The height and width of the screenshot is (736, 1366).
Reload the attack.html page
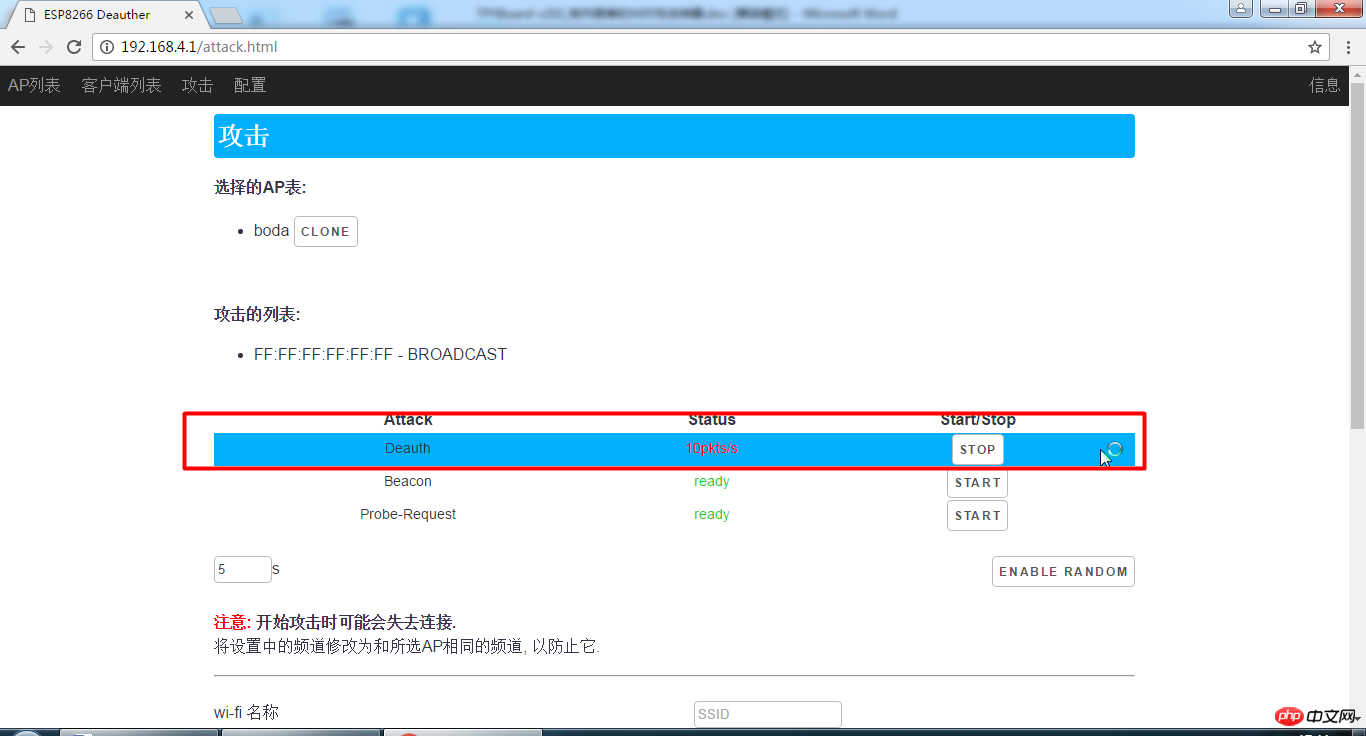click(74, 47)
